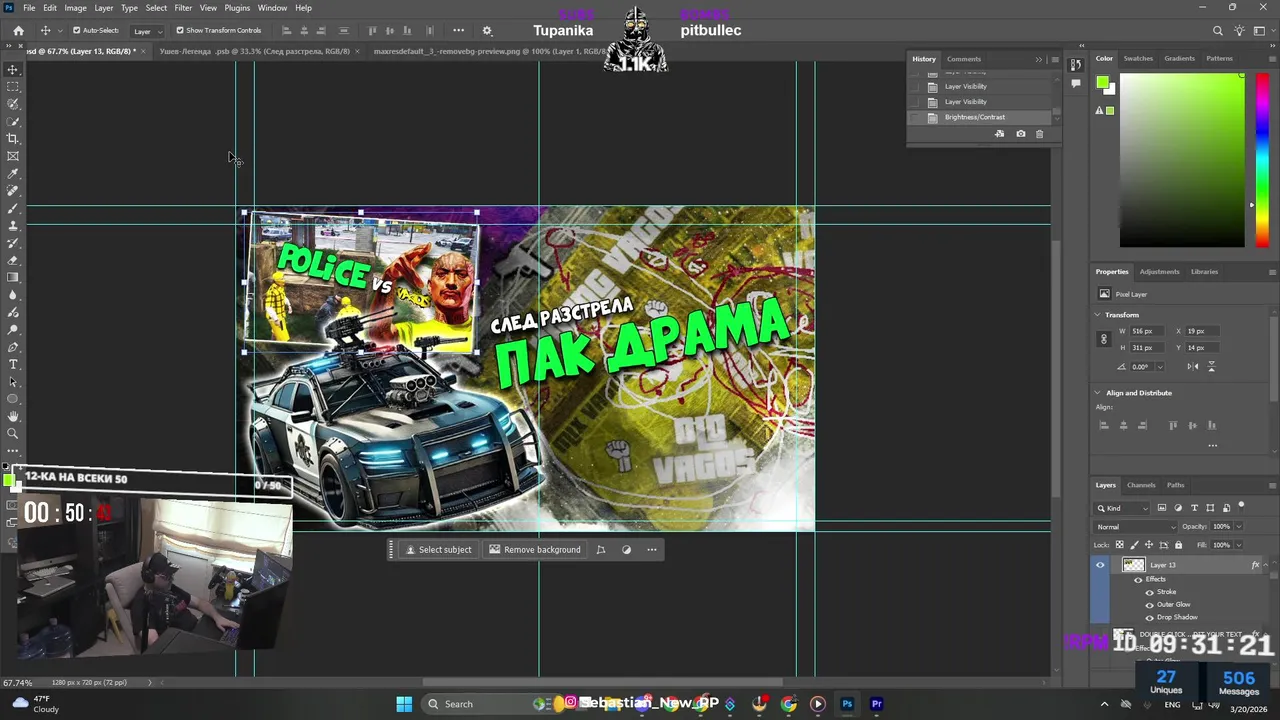This screenshot has height=720, width=1280.
Task: Open the layer Kind filter dropdown
Action: pyautogui.click(x=1123, y=508)
